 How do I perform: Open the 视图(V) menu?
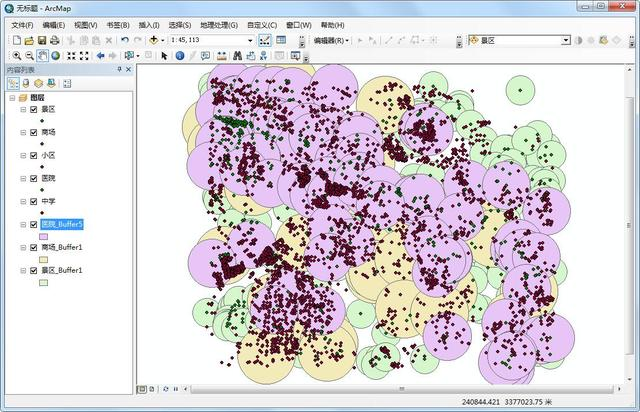85,25
